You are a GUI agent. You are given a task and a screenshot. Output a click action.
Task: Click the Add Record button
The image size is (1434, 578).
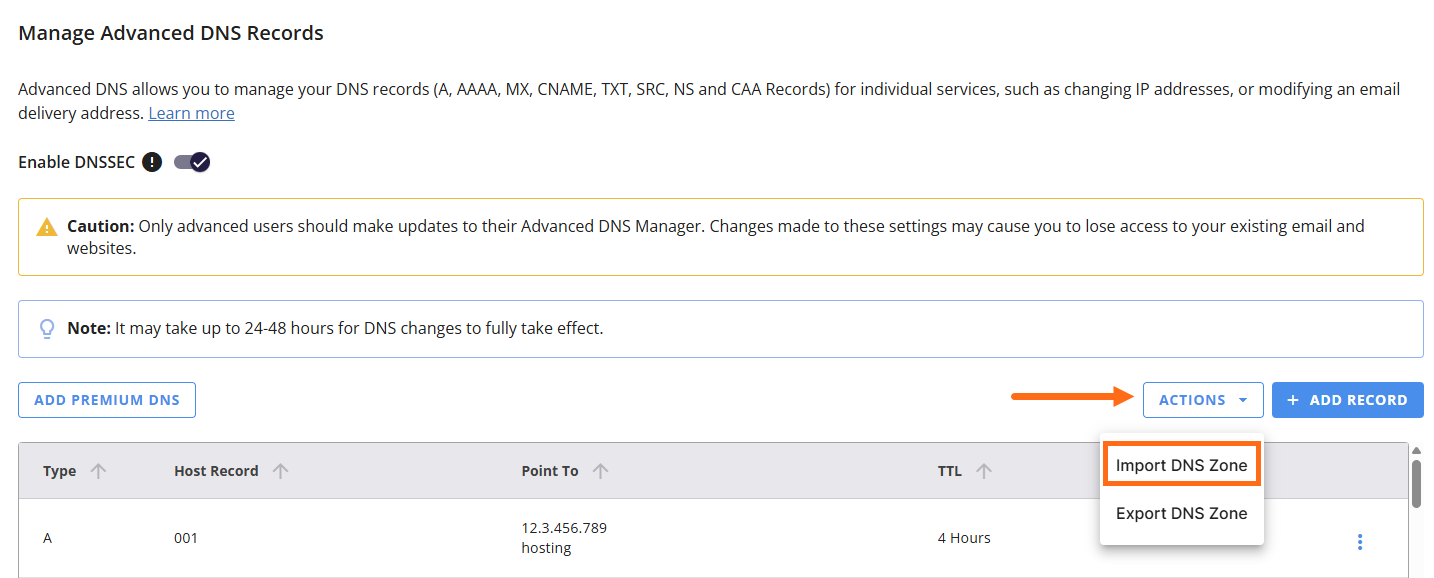click(x=1348, y=400)
